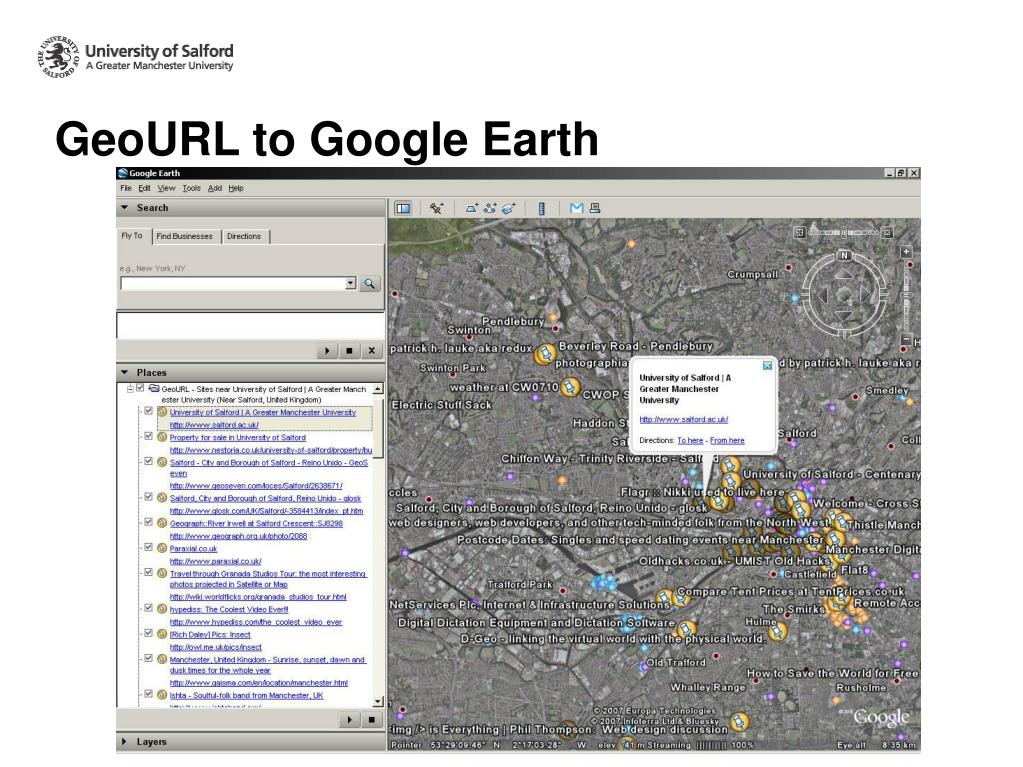Open the Edit menu
1023x767 pixels.
(144, 188)
